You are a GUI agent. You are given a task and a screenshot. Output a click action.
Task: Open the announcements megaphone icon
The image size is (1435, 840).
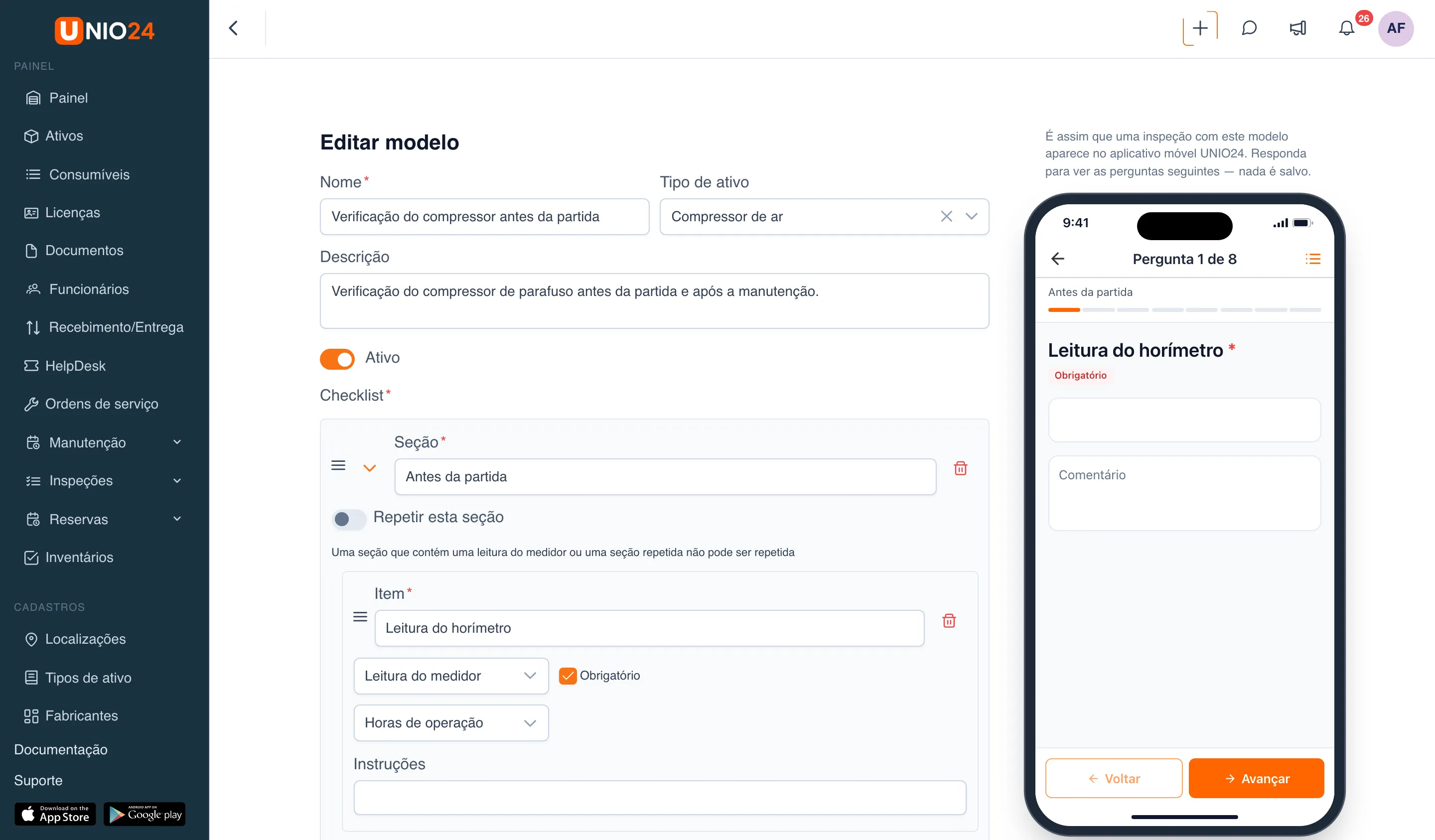1298,28
